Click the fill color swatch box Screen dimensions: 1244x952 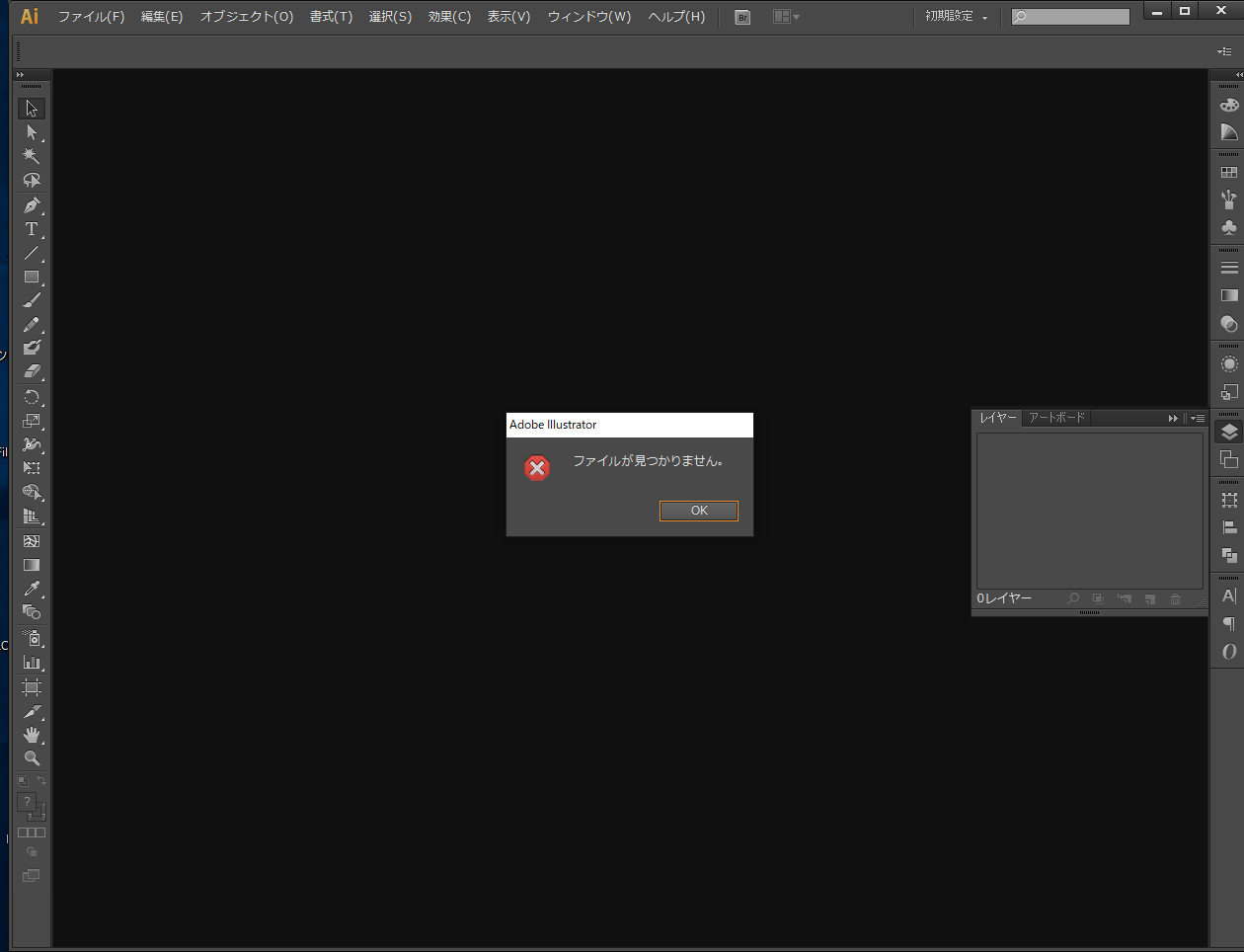(x=28, y=802)
